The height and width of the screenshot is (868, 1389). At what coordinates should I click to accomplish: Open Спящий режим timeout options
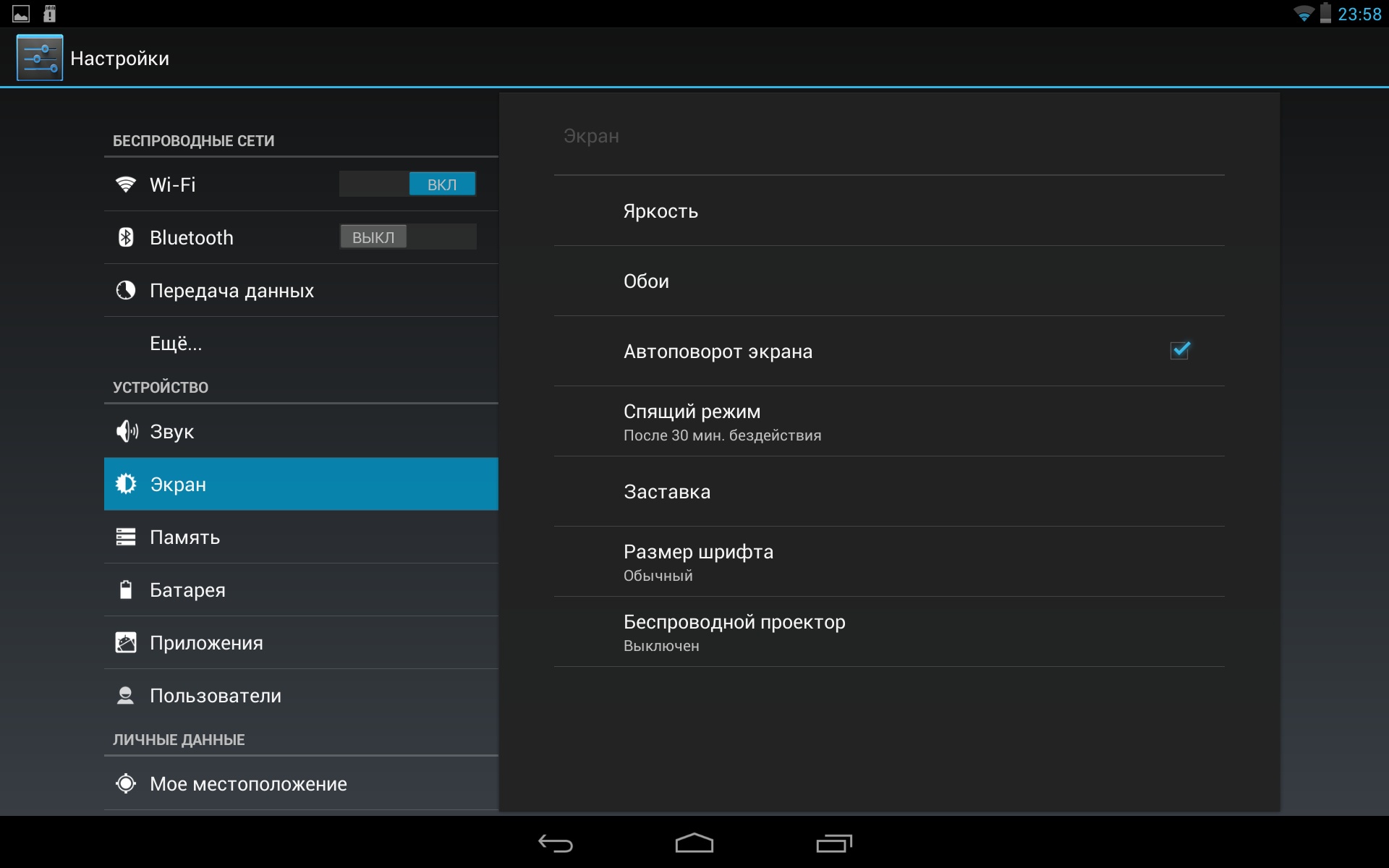pos(888,422)
